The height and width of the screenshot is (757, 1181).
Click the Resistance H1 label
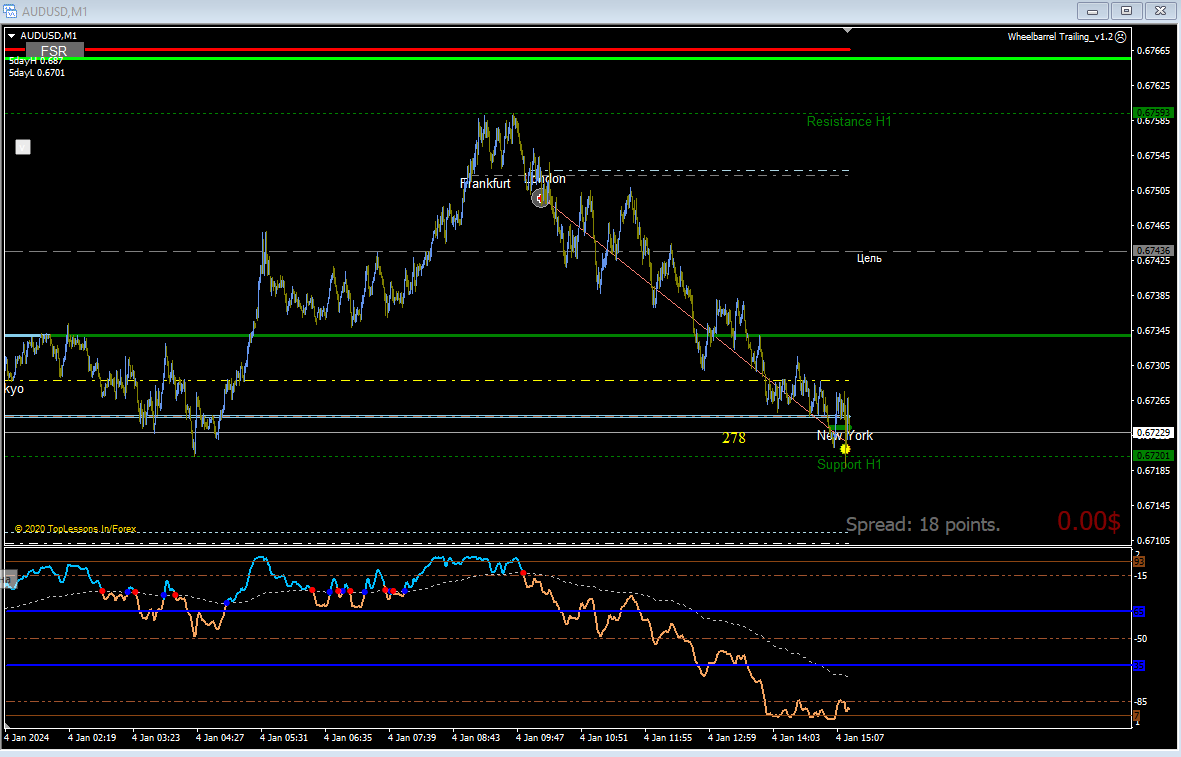(x=849, y=121)
